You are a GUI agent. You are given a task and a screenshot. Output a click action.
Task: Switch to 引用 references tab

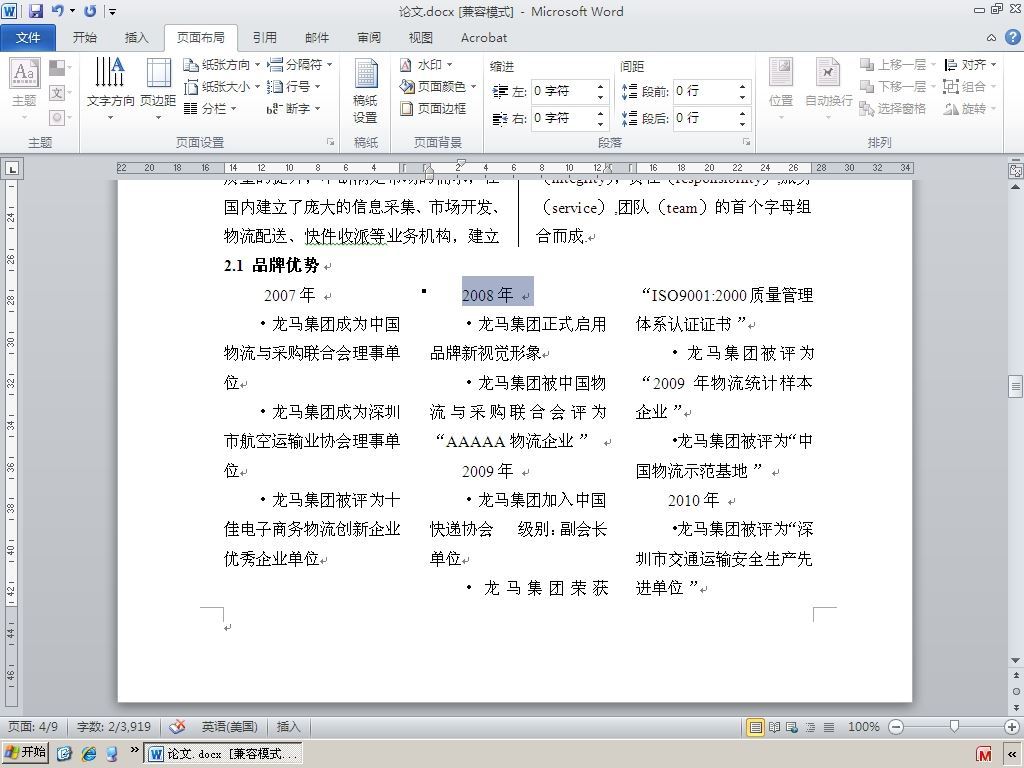[x=264, y=38]
